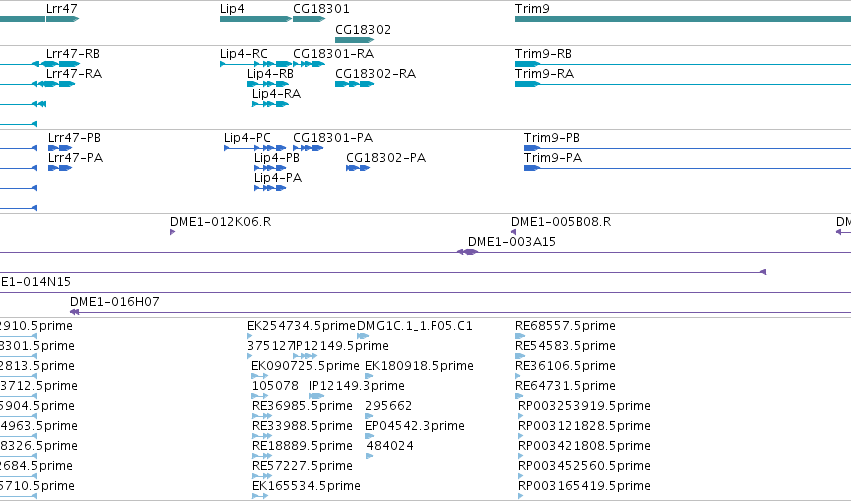This screenshot has width=851, height=501.
Task: Click the RP003165419.5prime EST label
Action: [x=585, y=487]
